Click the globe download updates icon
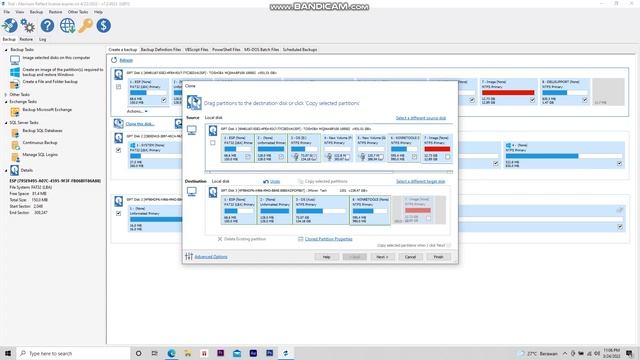The image size is (640, 360). [x=67, y=26]
